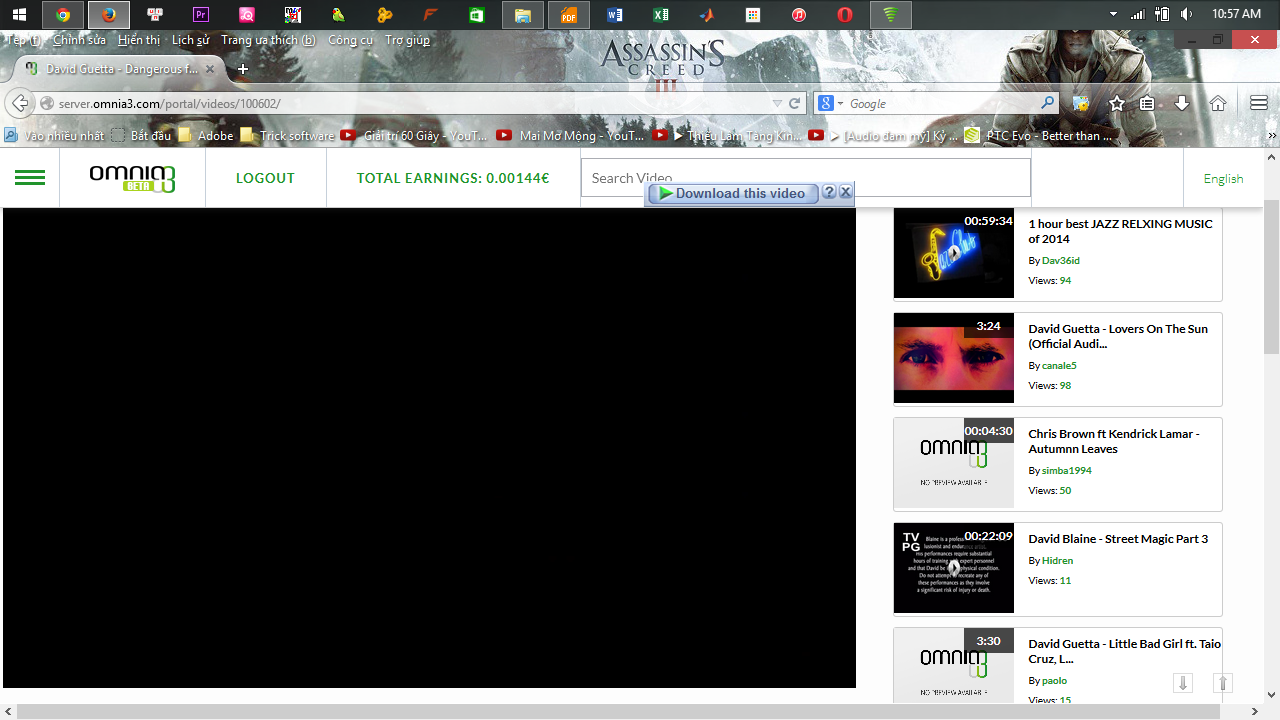
Task: Click the help question mark on download bar
Action: tap(829, 193)
